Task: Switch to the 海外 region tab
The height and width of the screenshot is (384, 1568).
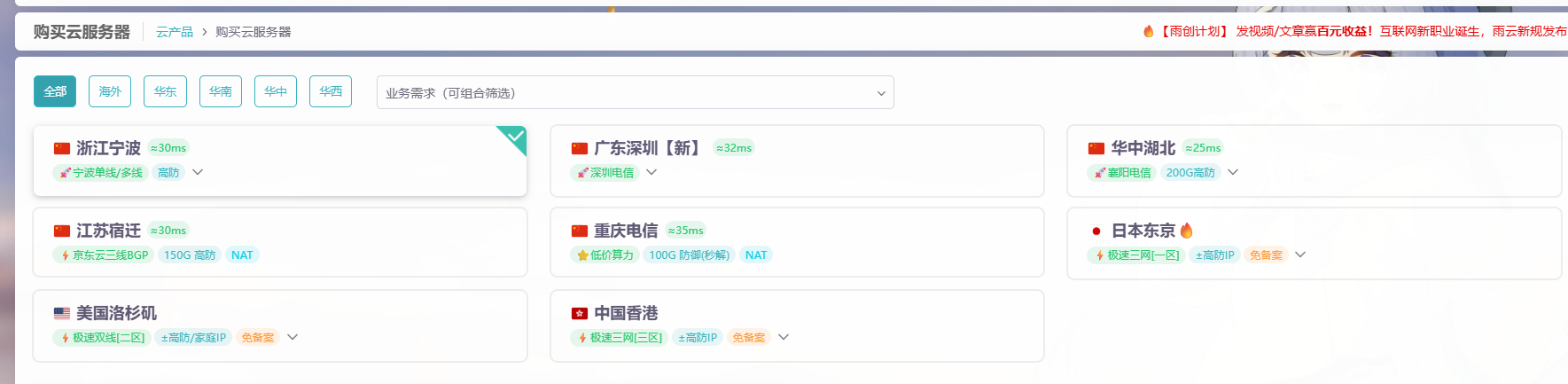Action: click(x=110, y=91)
